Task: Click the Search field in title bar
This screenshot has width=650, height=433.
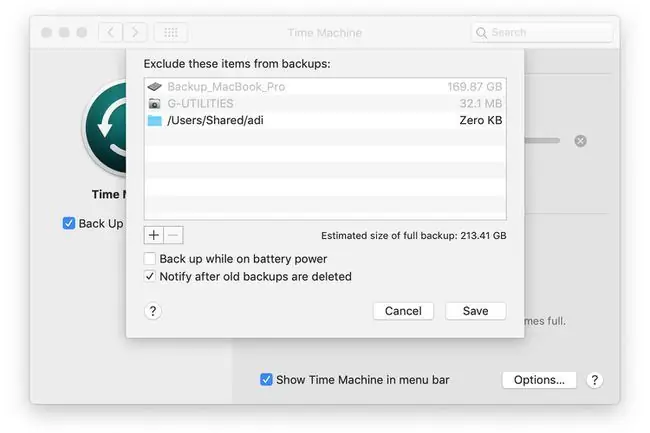Action: click(x=542, y=32)
